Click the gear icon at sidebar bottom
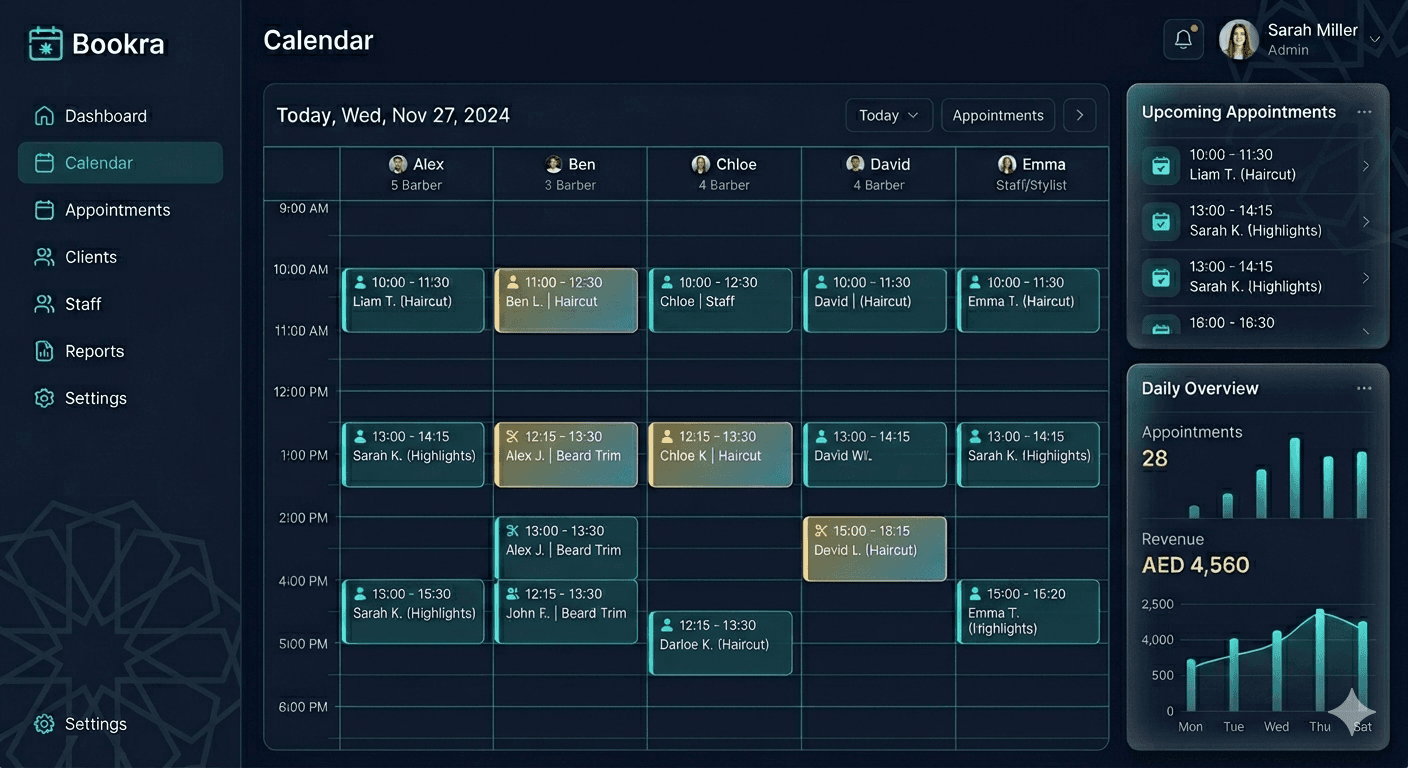 click(x=44, y=724)
